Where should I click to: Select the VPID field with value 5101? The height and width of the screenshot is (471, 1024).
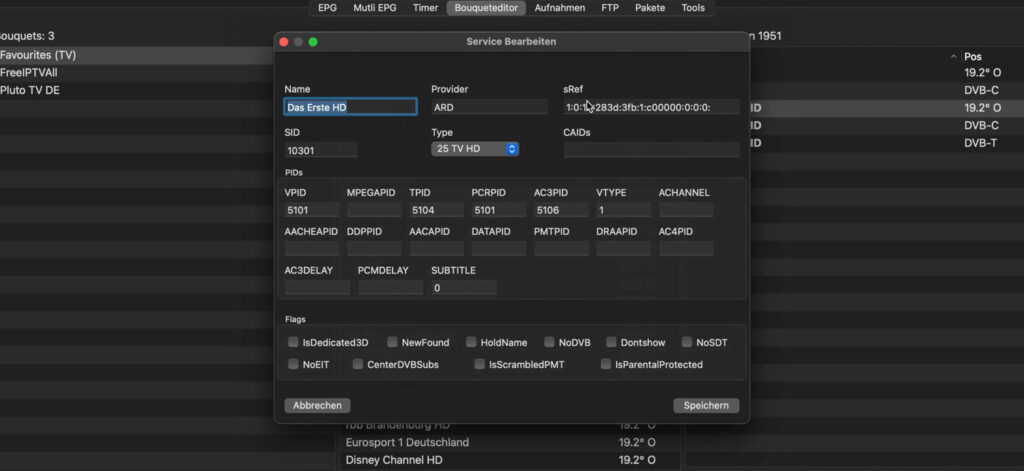point(312,210)
